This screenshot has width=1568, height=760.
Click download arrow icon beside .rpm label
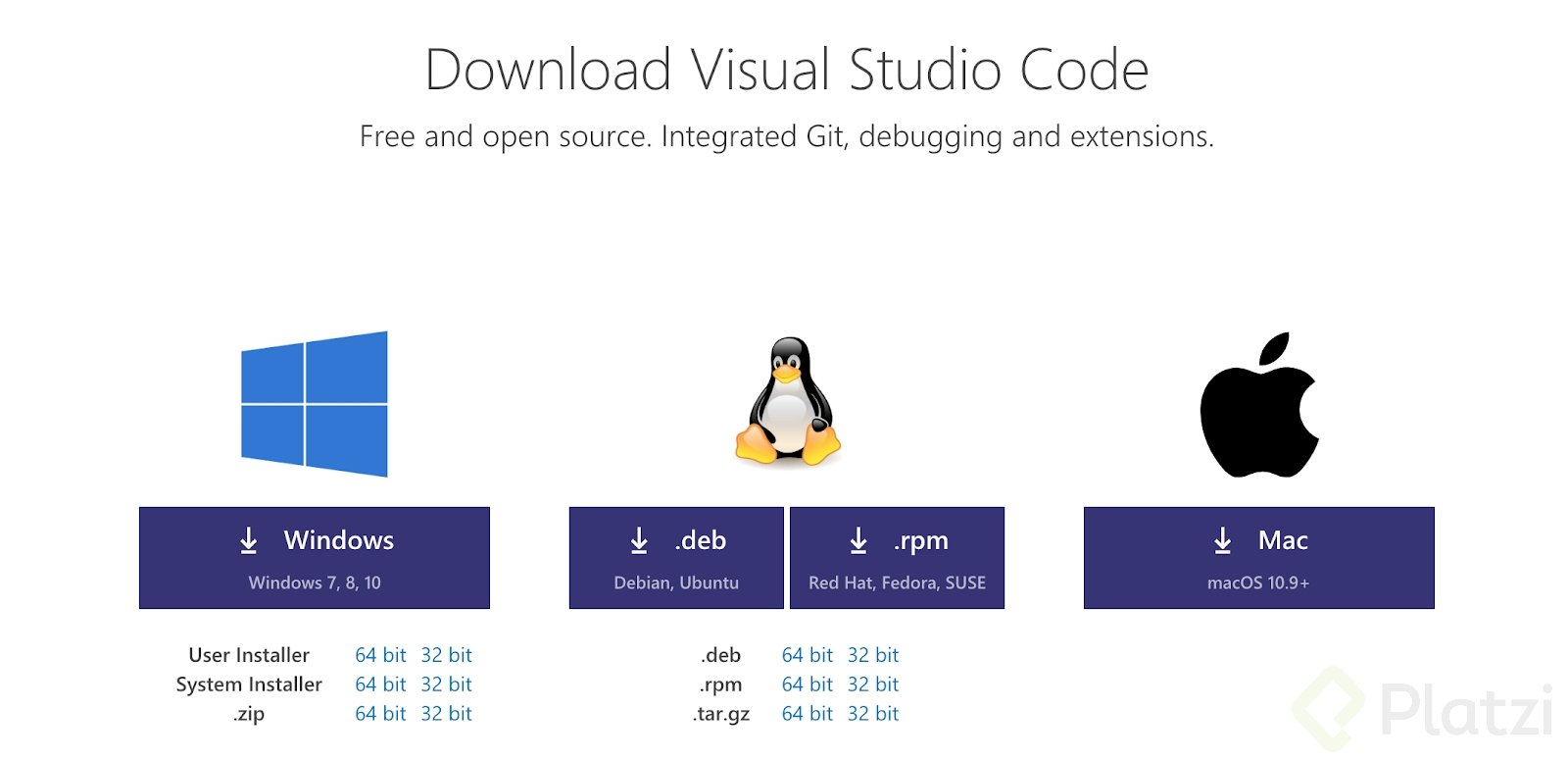pos(858,540)
